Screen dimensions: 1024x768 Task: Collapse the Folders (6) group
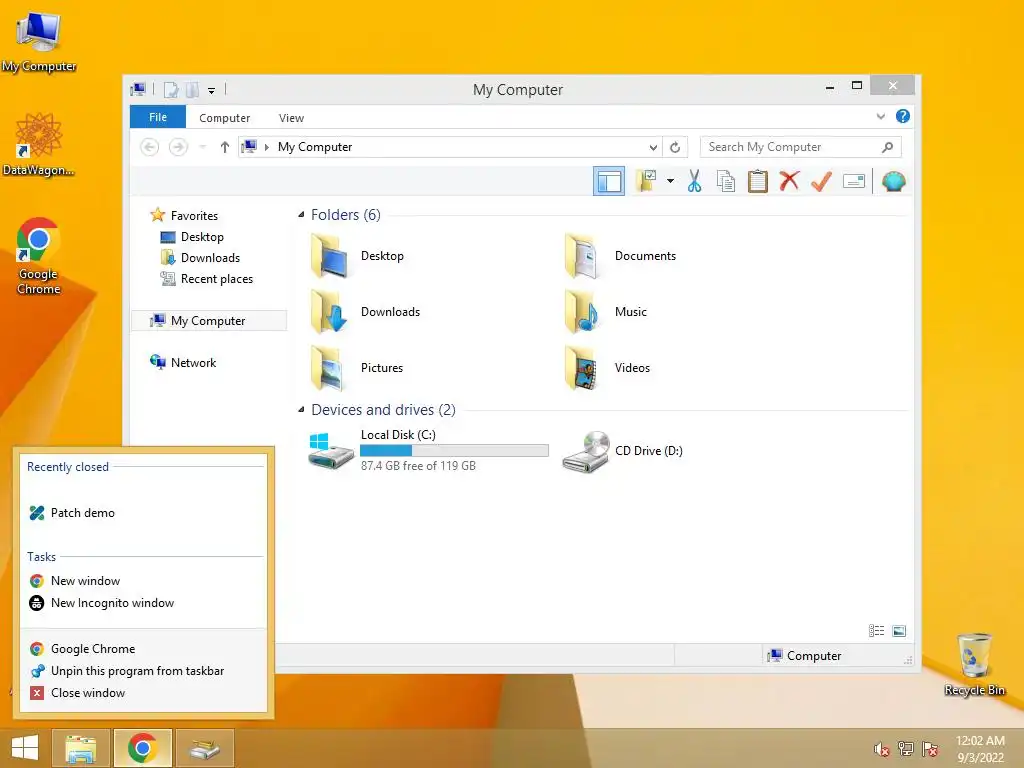pyautogui.click(x=301, y=214)
